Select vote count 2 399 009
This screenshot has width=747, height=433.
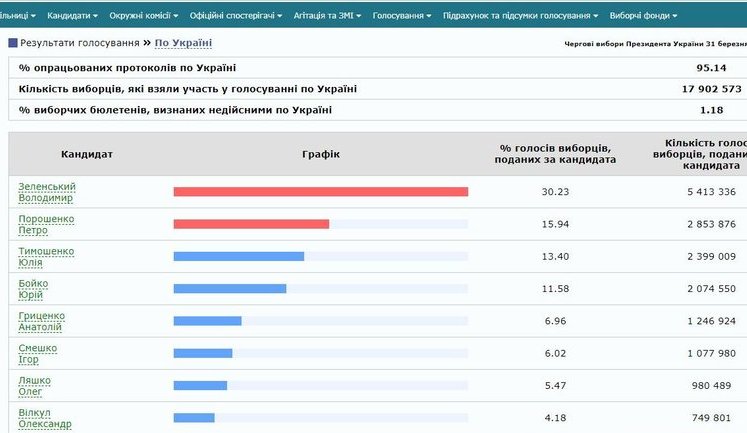click(x=711, y=256)
